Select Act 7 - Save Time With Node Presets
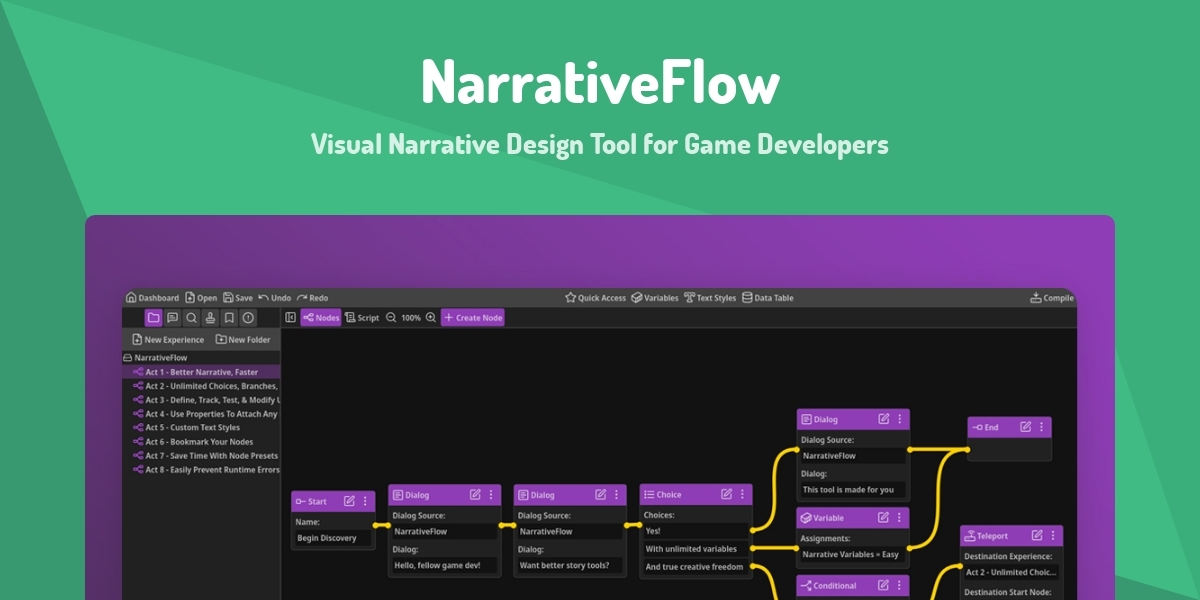Viewport: 1200px width, 600px height. pos(201,456)
